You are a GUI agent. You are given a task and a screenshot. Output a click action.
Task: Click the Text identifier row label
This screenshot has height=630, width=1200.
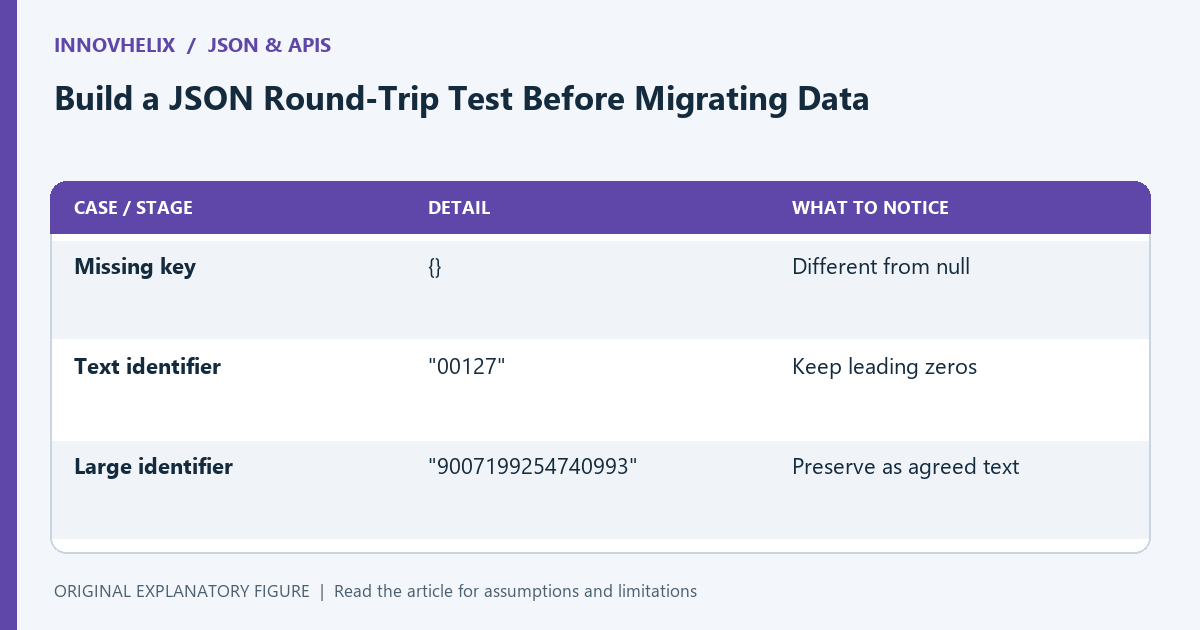[x=147, y=367]
